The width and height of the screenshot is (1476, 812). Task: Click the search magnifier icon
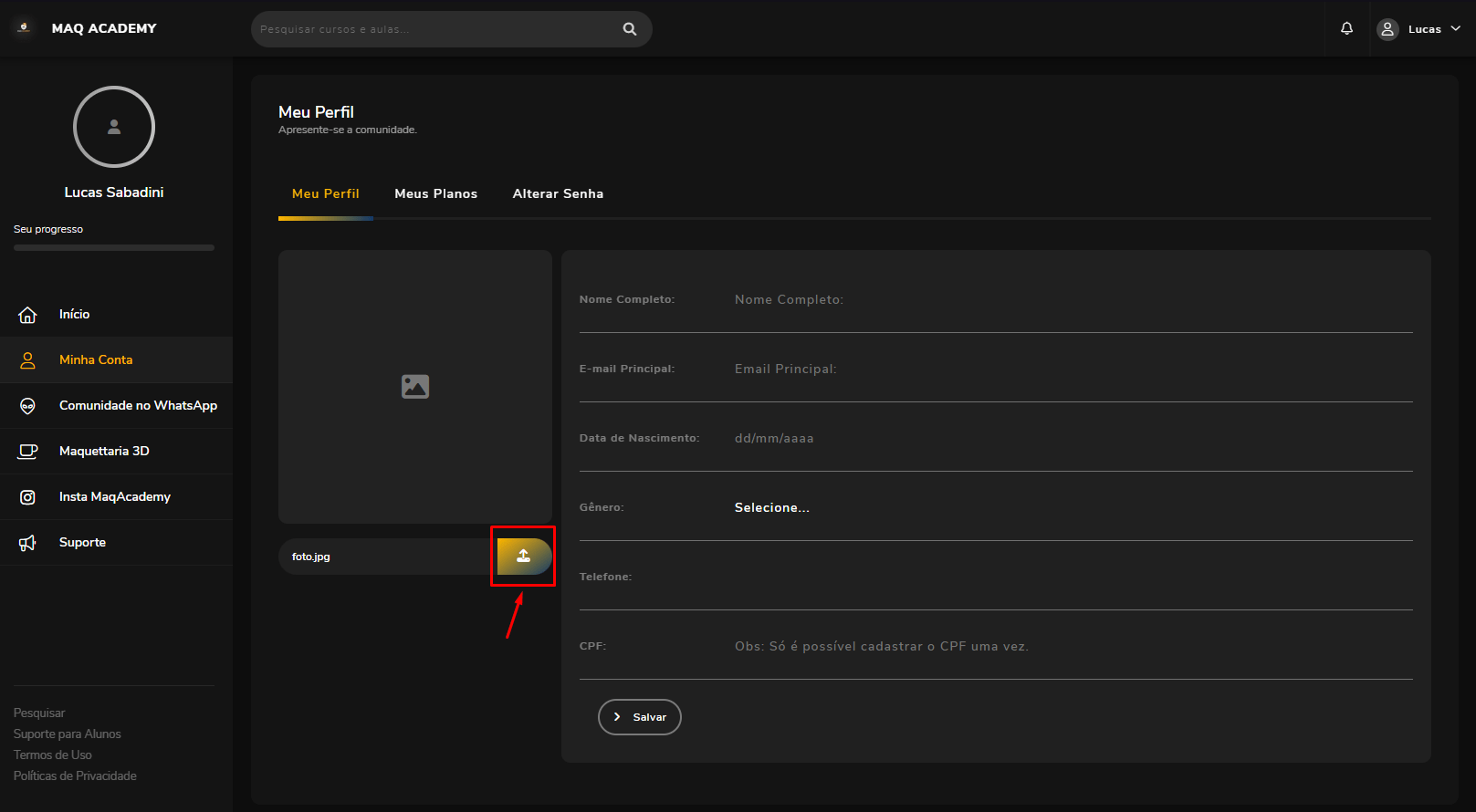[629, 29]
